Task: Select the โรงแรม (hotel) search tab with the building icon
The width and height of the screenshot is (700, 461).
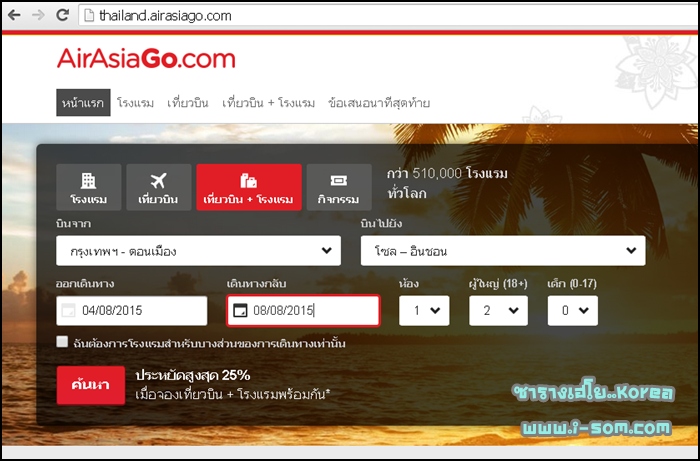Action: [x=88, y=187]
